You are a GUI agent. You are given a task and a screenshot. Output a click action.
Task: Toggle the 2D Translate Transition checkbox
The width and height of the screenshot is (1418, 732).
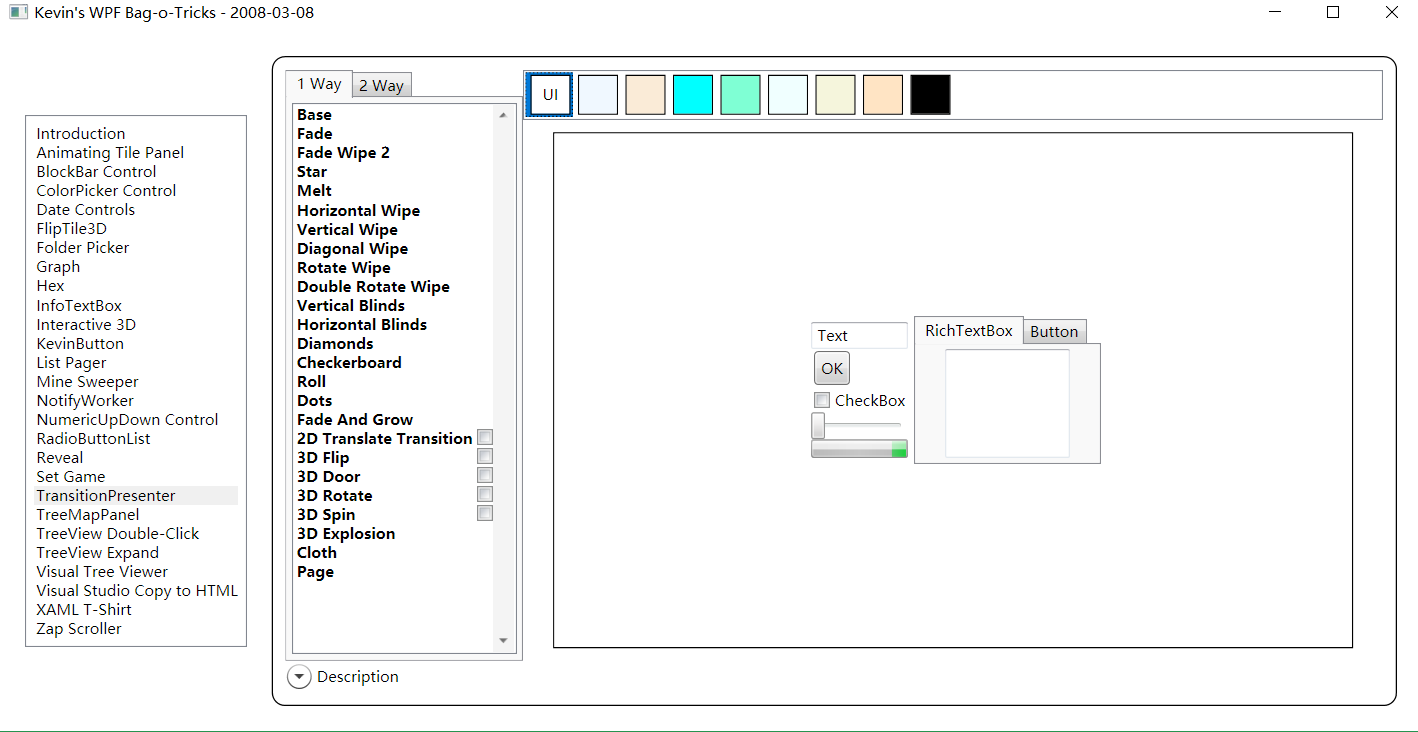[x=485, y=438]
